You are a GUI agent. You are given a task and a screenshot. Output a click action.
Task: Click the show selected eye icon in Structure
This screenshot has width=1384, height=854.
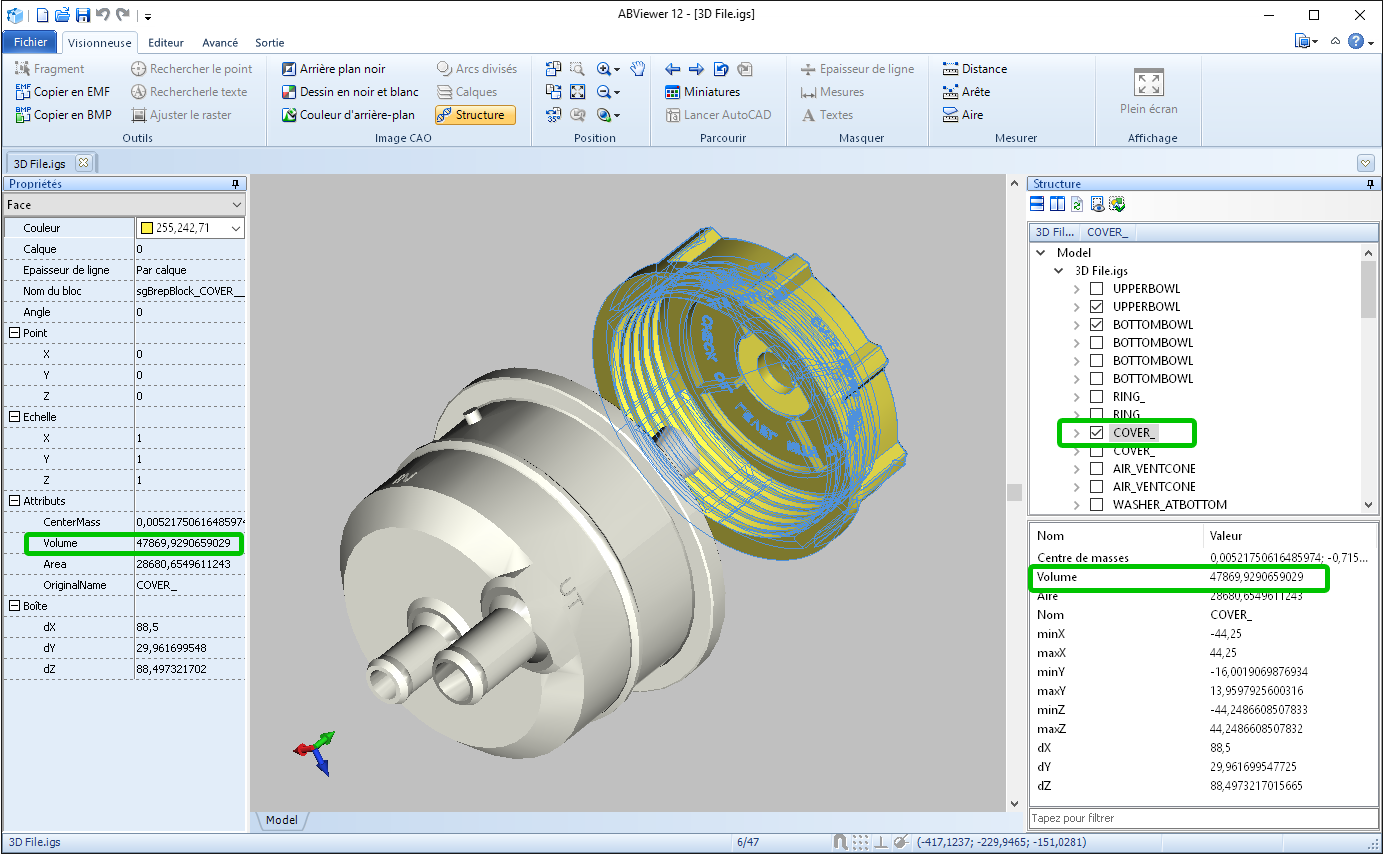pos(1097,204)
